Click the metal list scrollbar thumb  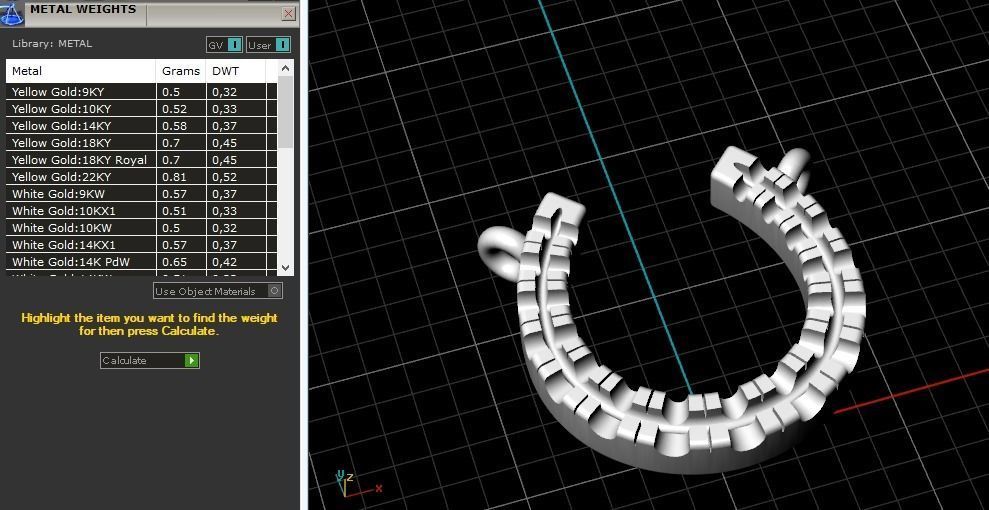pyautogui.click(x=286, y=112)
